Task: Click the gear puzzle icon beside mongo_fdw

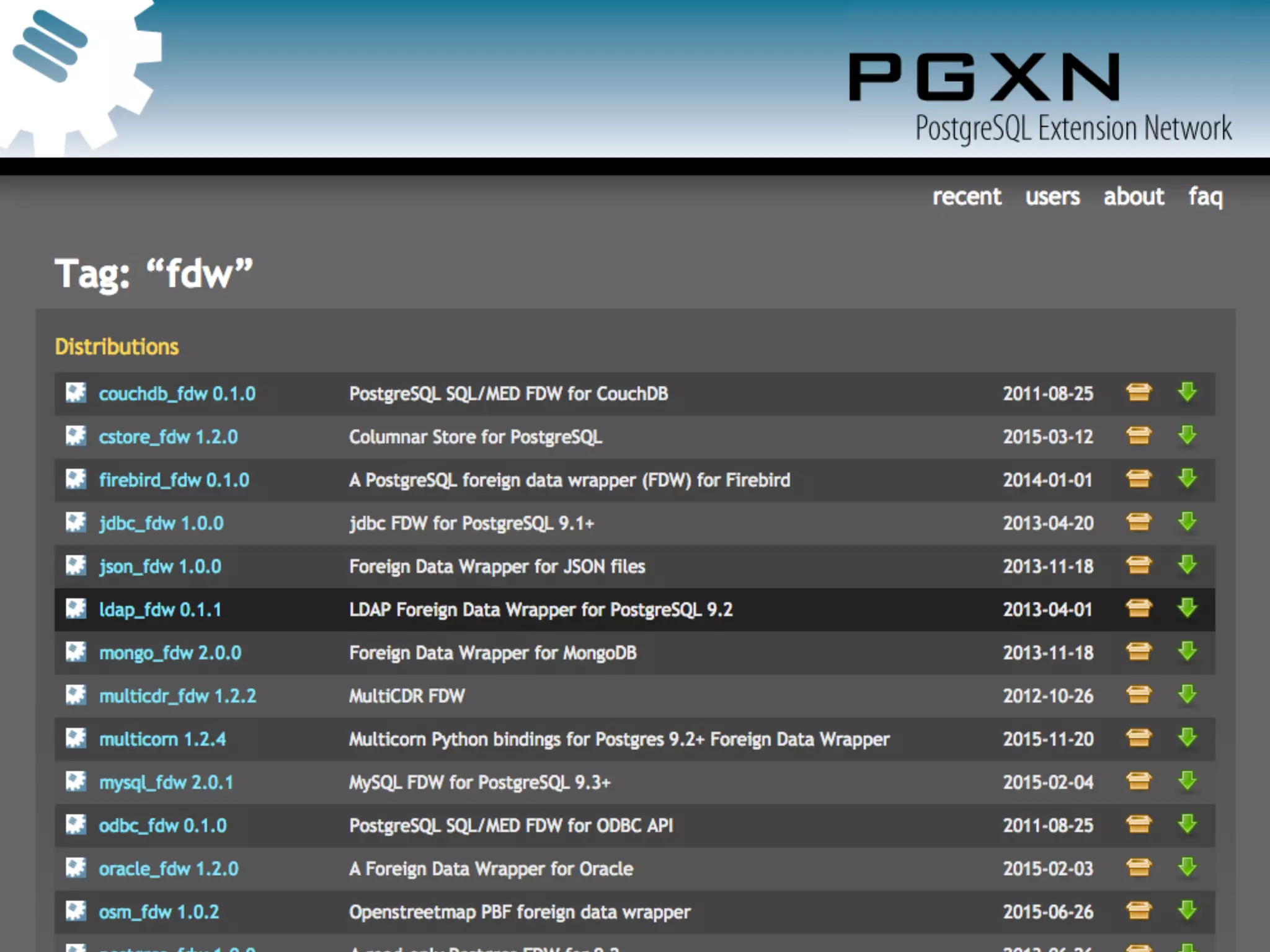Action: pyautogui.click(x=76, y=652)
